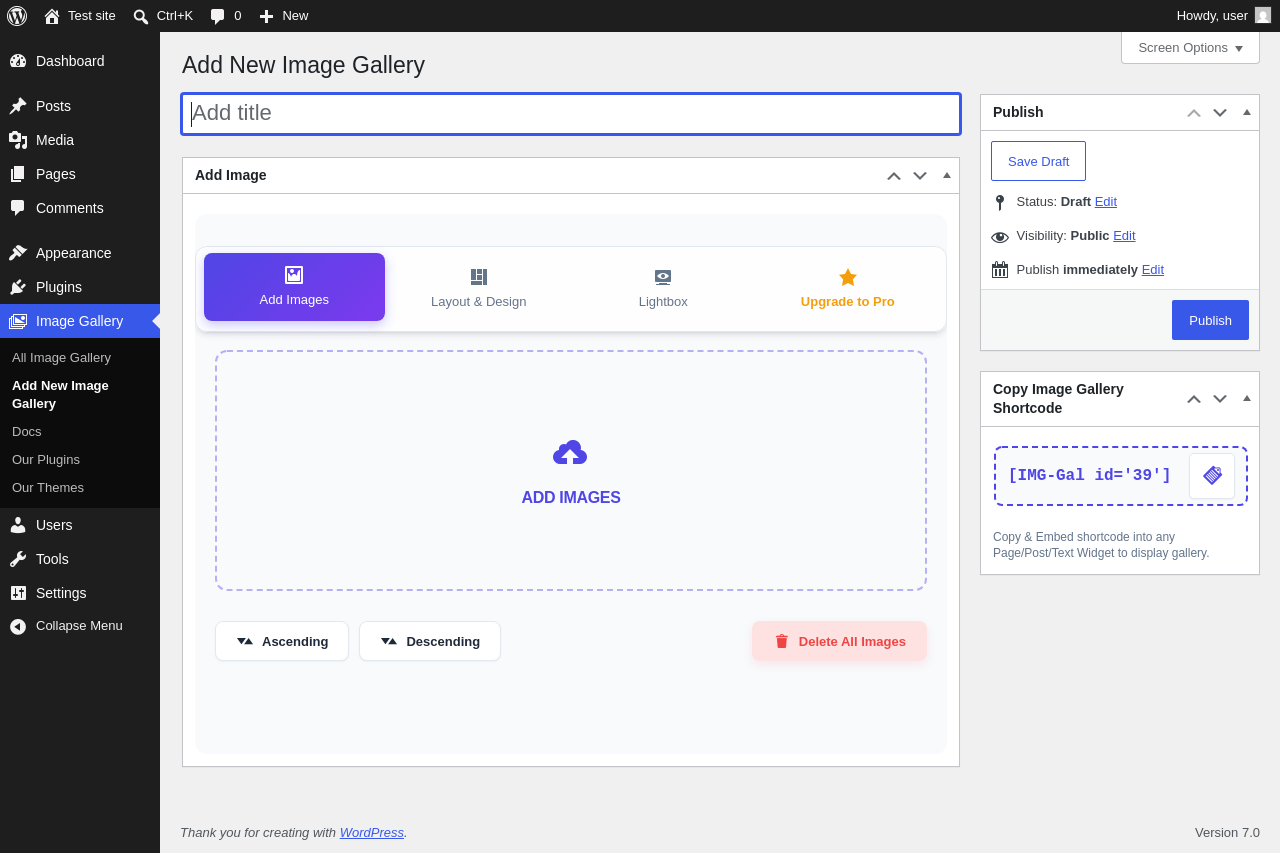Open All Image Gallery submenu

61,358
